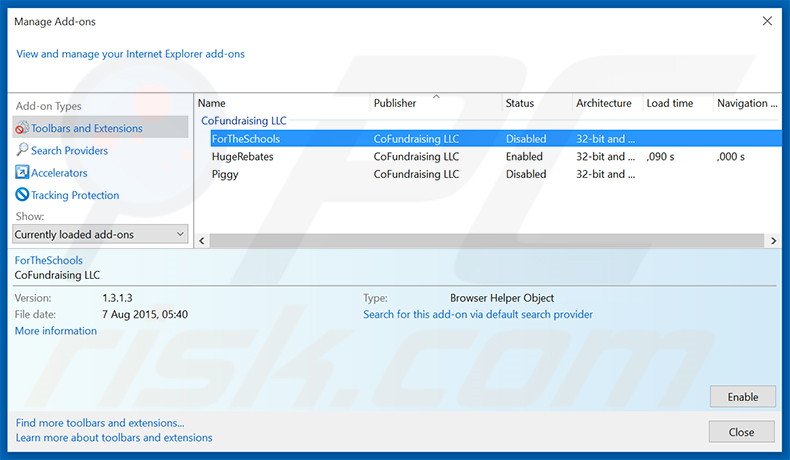Click the file date 7 Aug 2015, 05:40
The height and width of the screenshot is (460, 790).
145,314
